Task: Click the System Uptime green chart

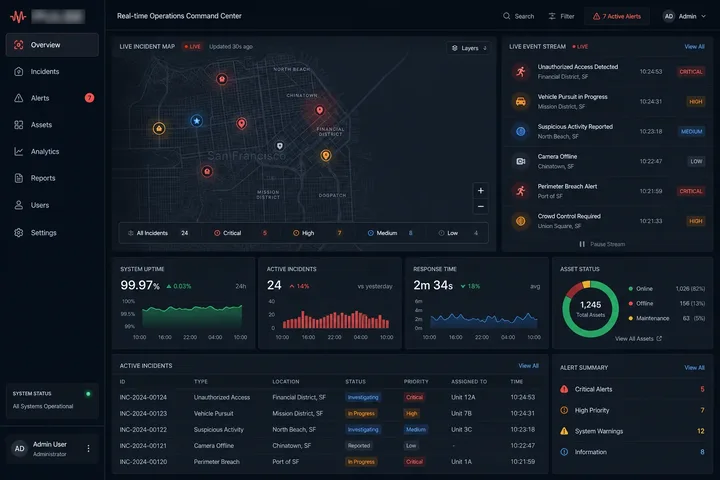Action: coord(192,316)
